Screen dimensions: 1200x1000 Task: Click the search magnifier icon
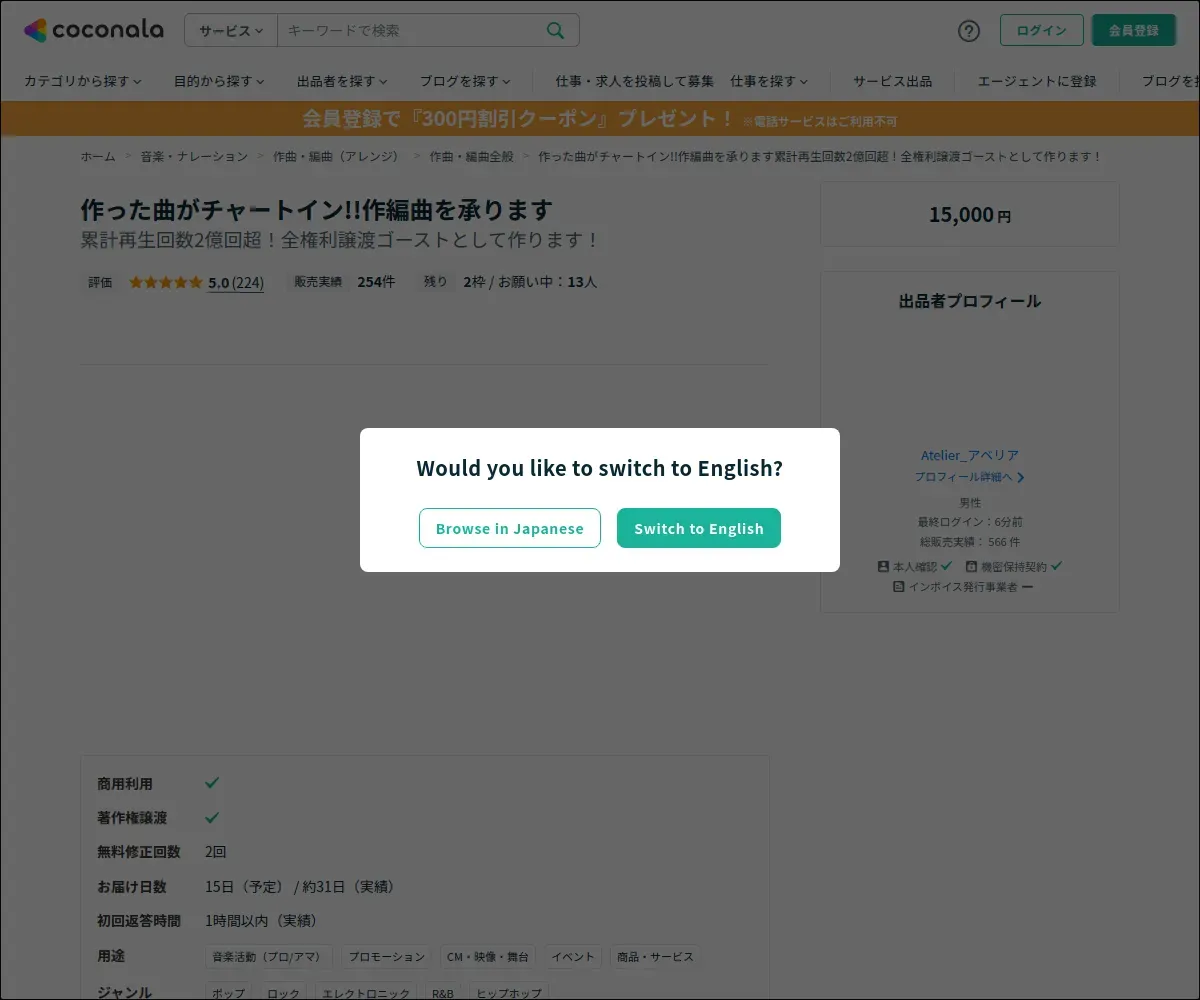556,30
